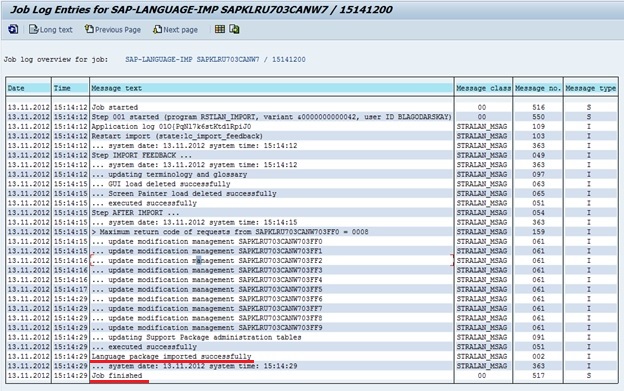Click '... GUI load deleted successfully' message

(x=161, y=184)
